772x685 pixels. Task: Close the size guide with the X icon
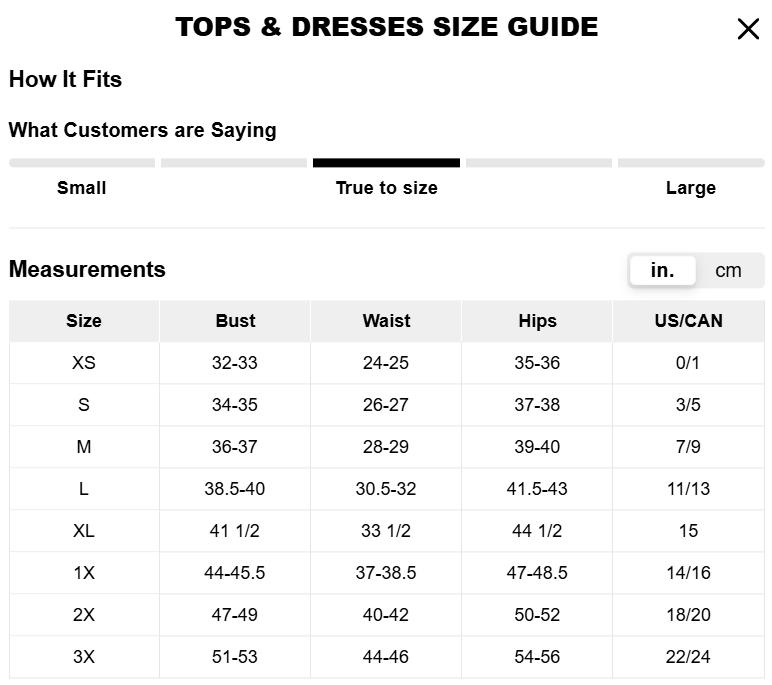[748, 29]
